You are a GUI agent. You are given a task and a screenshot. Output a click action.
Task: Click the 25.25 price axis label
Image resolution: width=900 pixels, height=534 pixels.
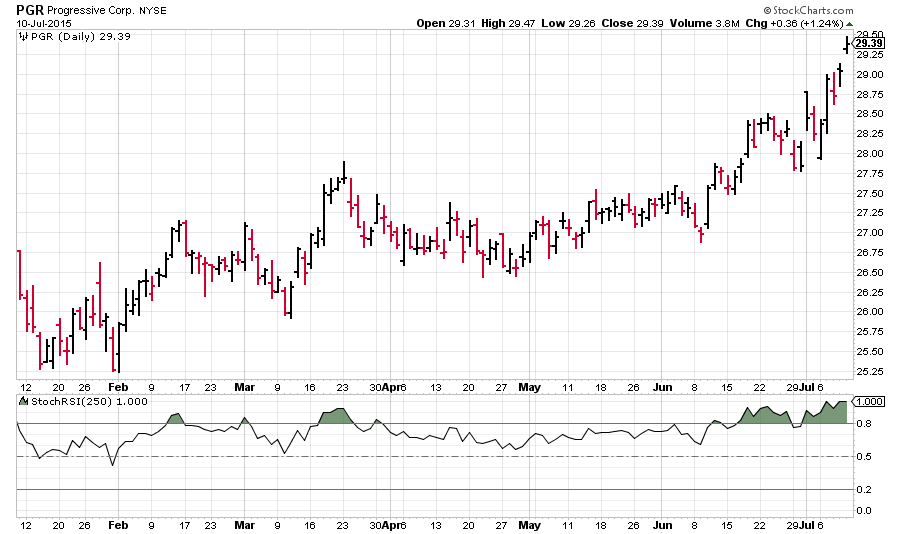[870, 372]
